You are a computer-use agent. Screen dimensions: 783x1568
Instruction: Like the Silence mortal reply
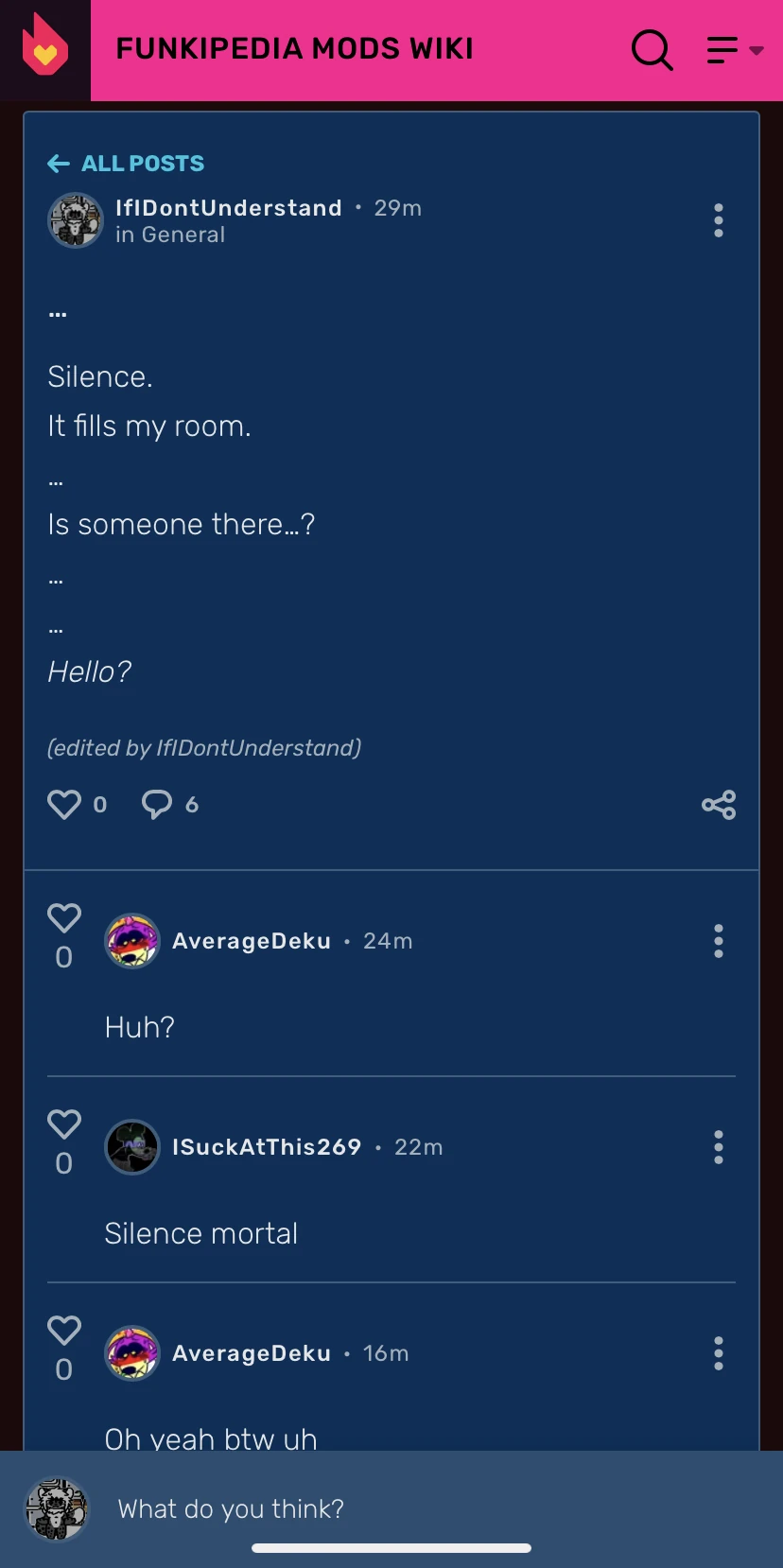(x=63, y=1124)
